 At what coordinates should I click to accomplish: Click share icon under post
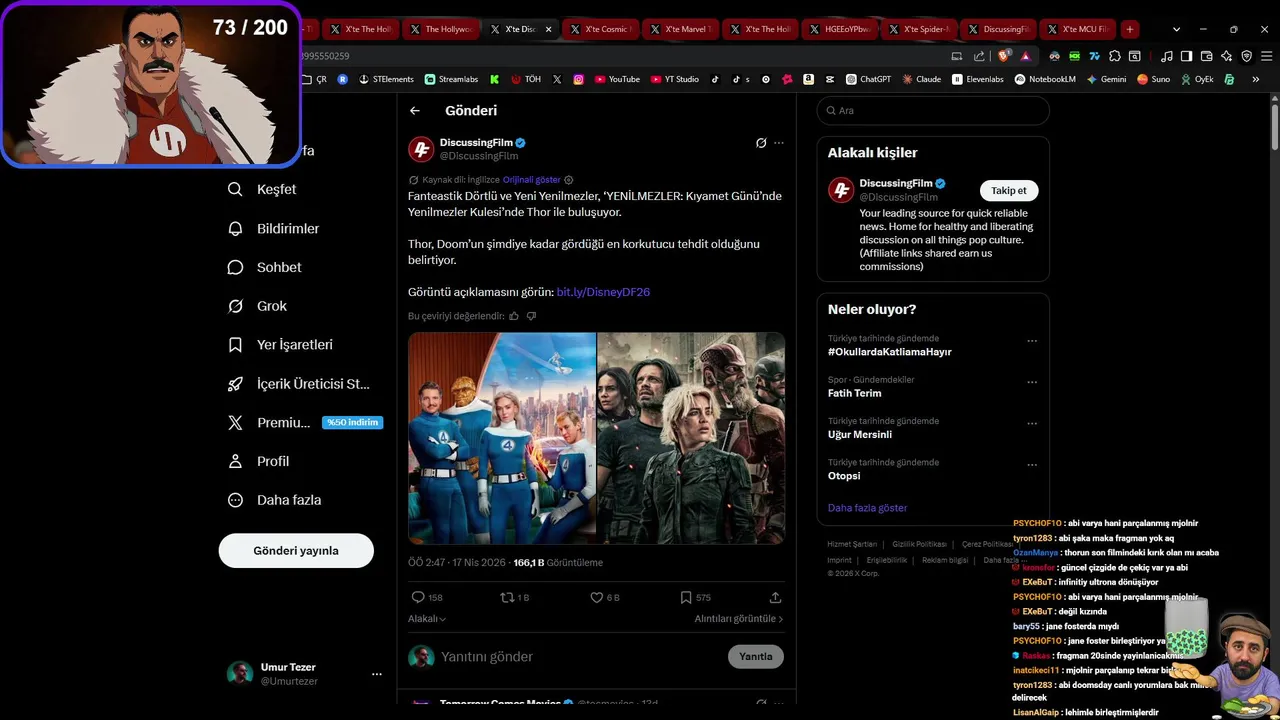point(775,597)
